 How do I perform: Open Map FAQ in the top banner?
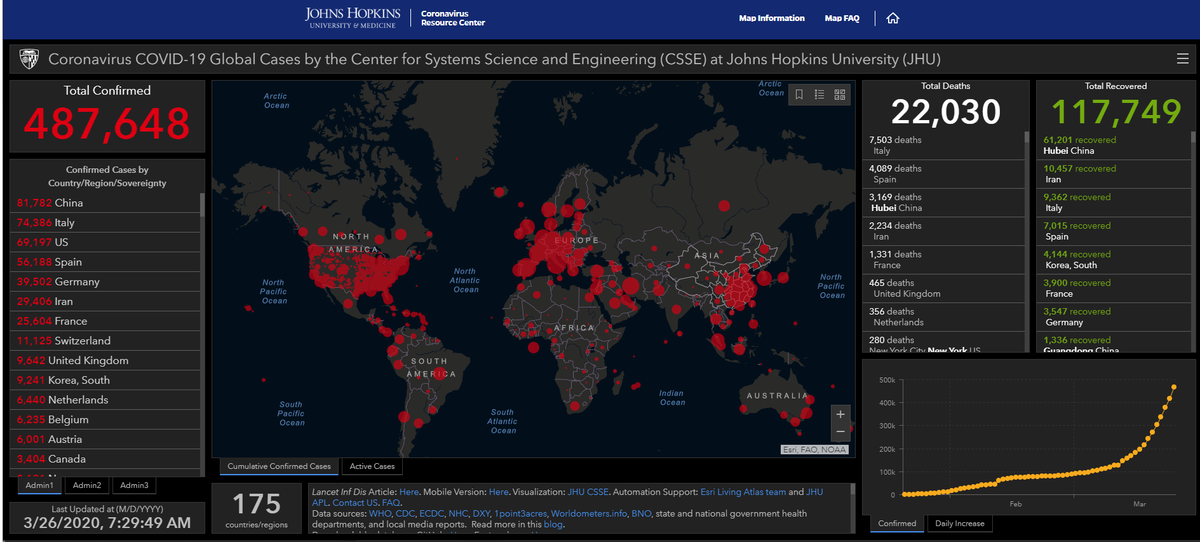click(844, 18)
